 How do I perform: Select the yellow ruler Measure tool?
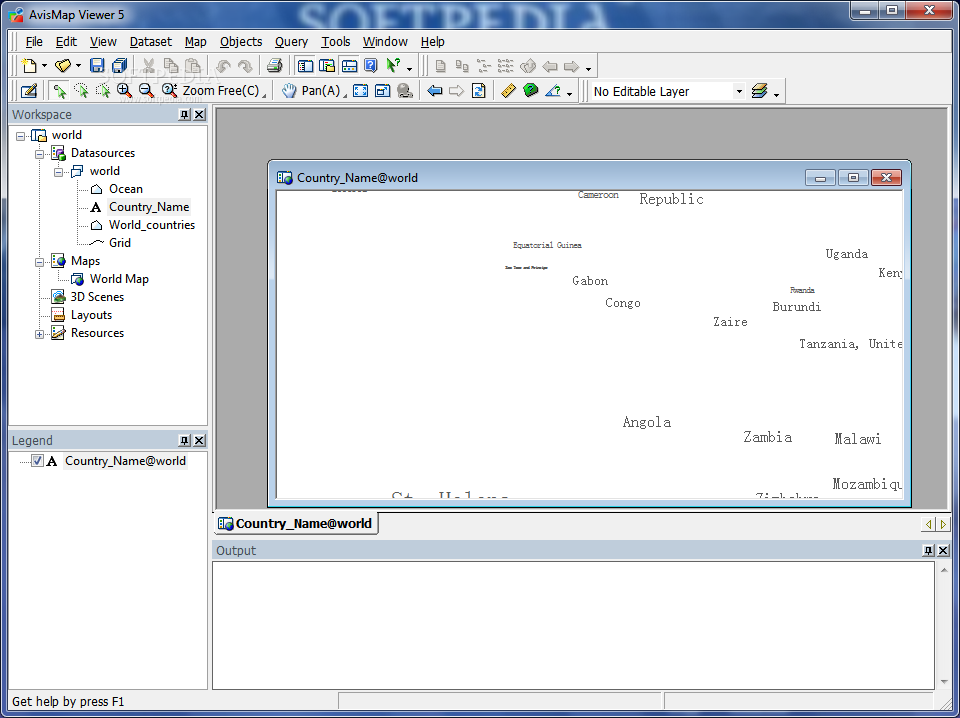pos(509,91)
